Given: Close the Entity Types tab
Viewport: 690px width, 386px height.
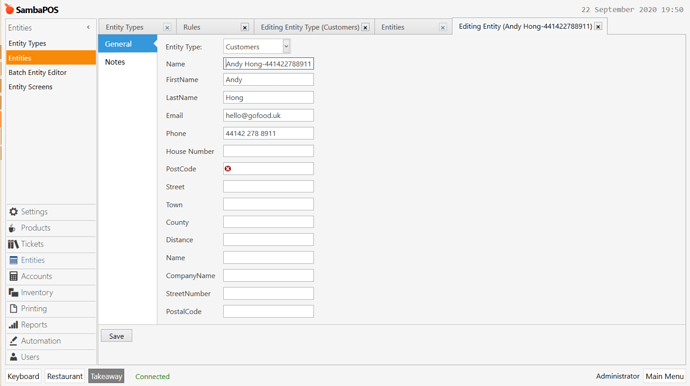Looking at the screenshot, I should pos(167,27).
